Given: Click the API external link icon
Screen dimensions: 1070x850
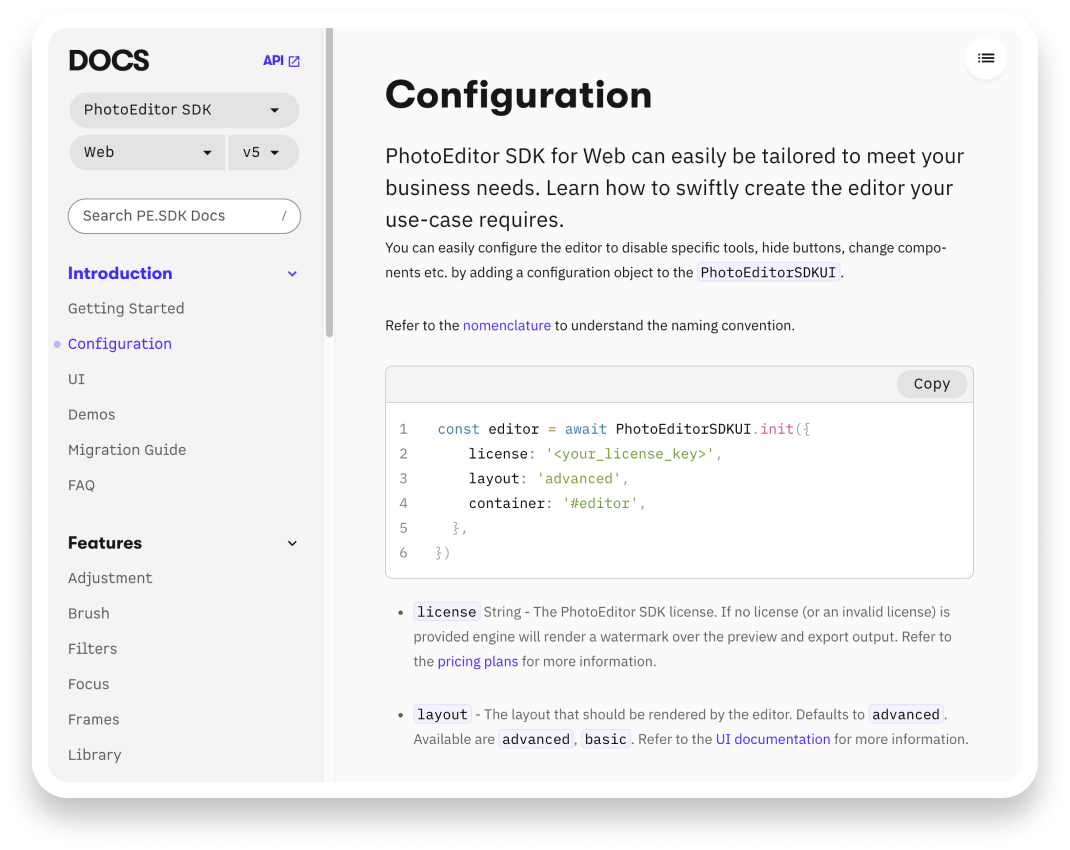Looking at the screenshot, I should [x=294, y=61].
